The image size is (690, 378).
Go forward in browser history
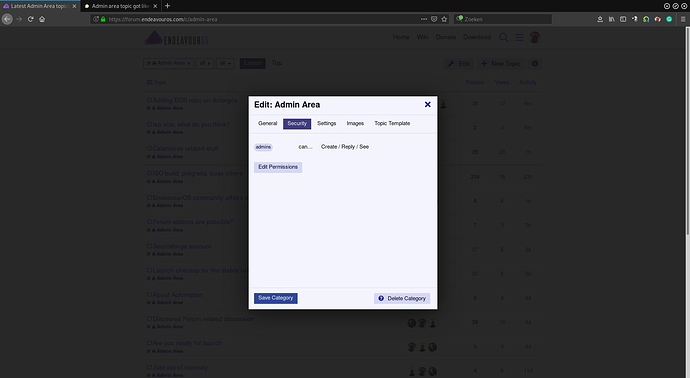[x=19, y=19]
